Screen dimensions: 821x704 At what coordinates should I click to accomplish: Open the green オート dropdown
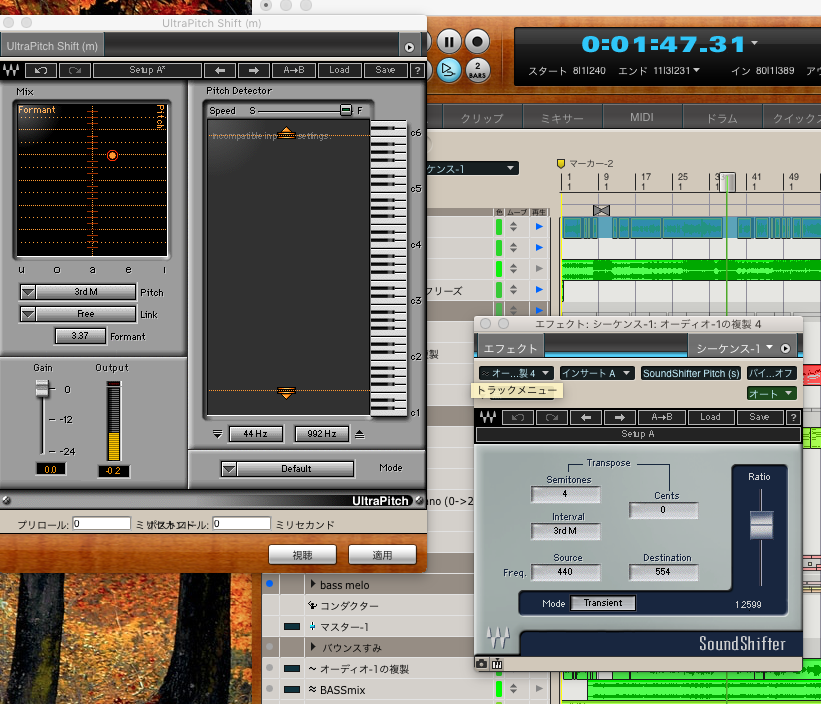(x=772, y=394)
